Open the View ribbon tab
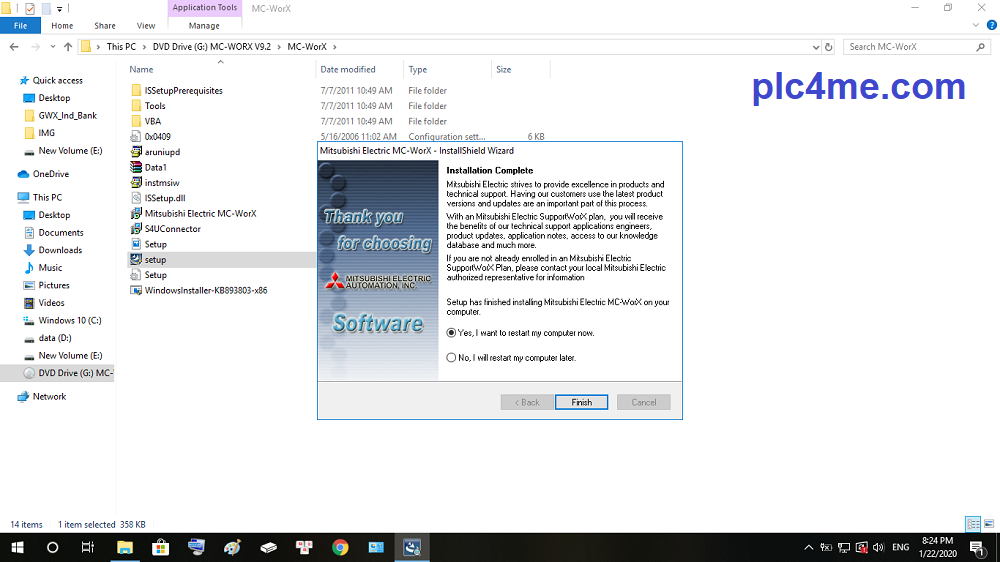The width and height of the screenshot is (1000, 562). [x=146, y=26]
